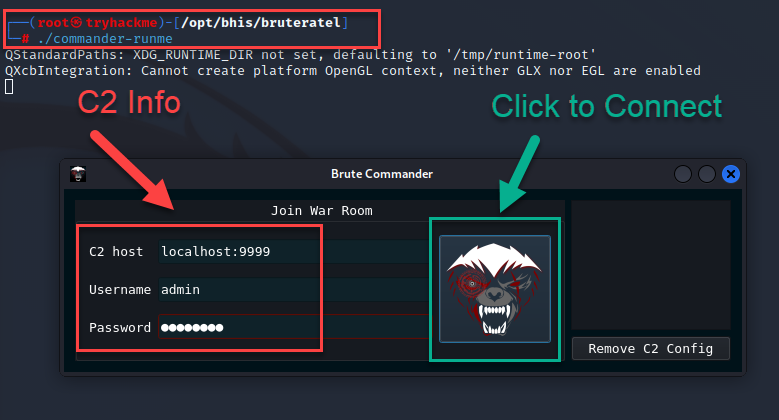Image resolution: width=779 pixels, height=420 pixels.
Task: Click the QXcbIntegration OpenGL warning line
Action: 352,71
